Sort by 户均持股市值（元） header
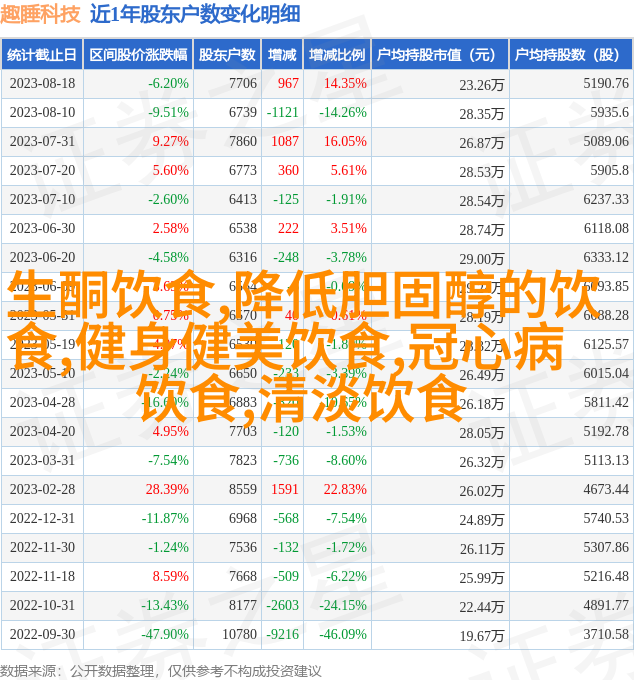 click(437, 55)
